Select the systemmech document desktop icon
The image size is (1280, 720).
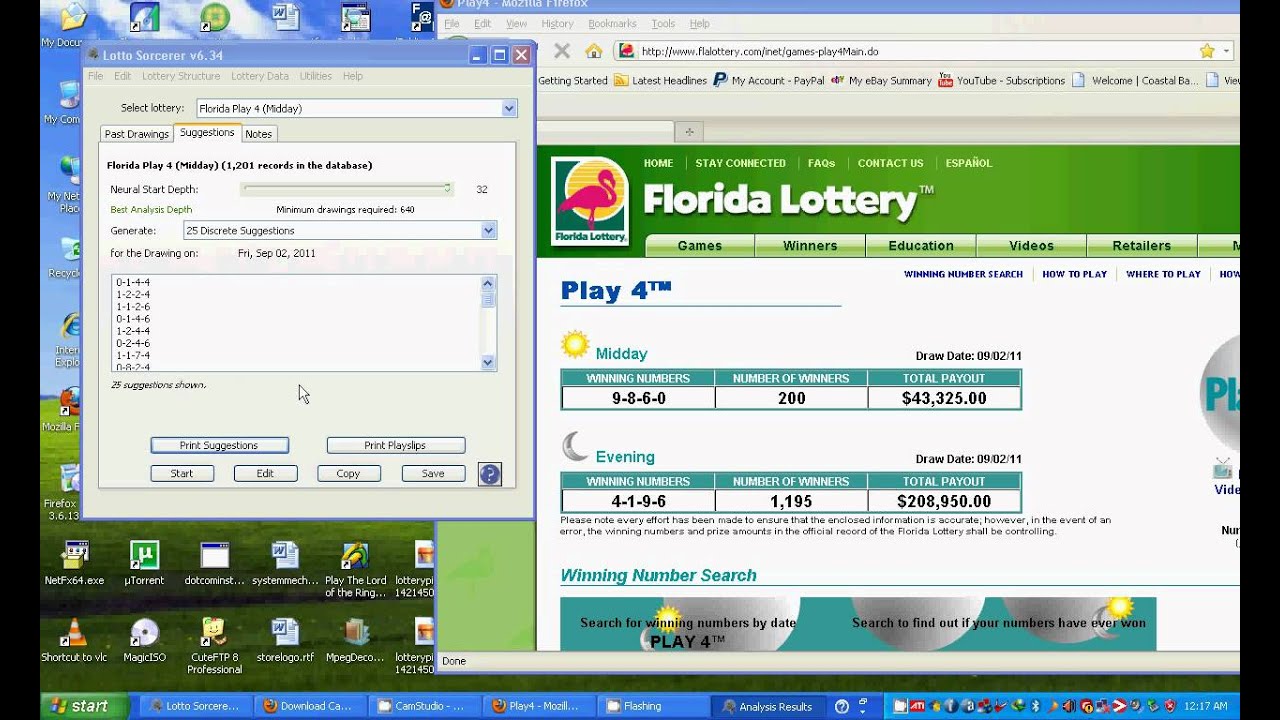click(285, 563)
